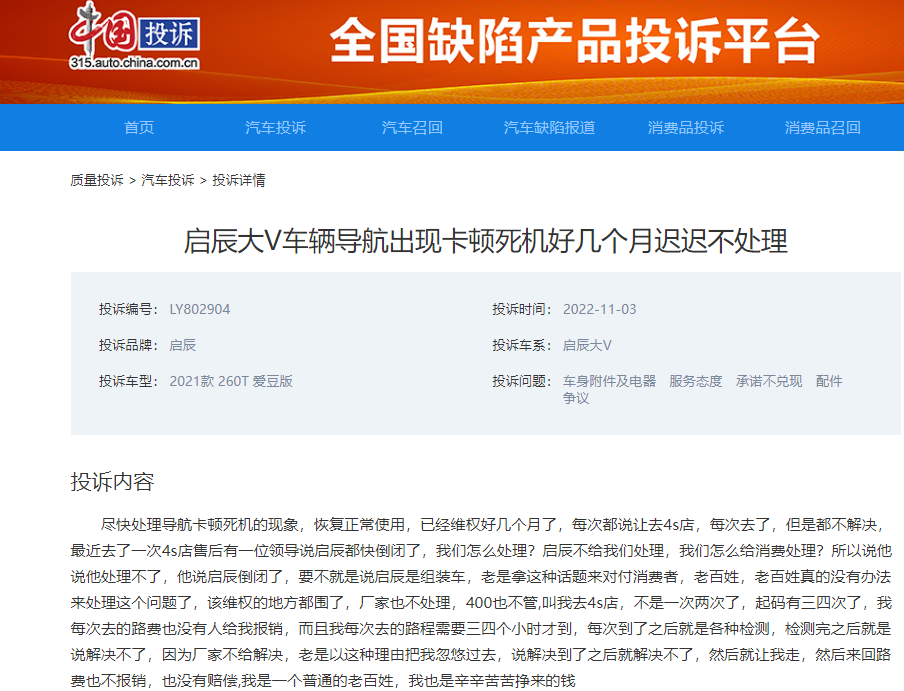
Task: Click the 汽车投诉 breadcrumb link
Action: tap(168, 180)
